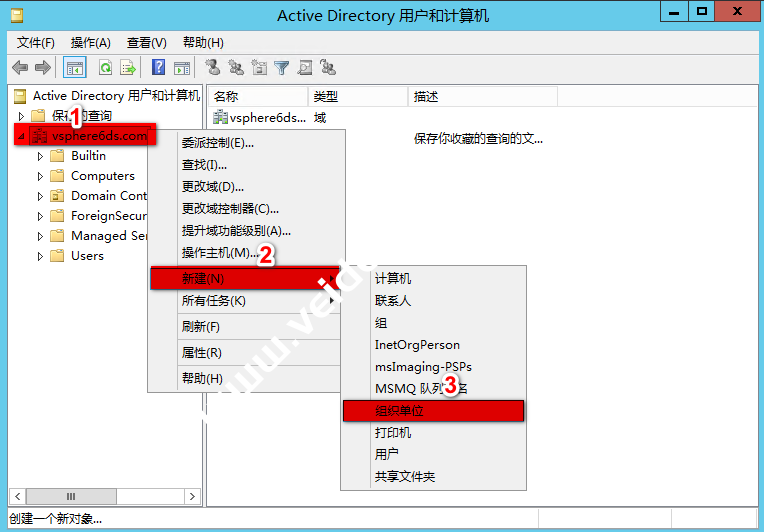Expand the Users tree node
This screenshot has height=532, width=764.
(40, 256)
